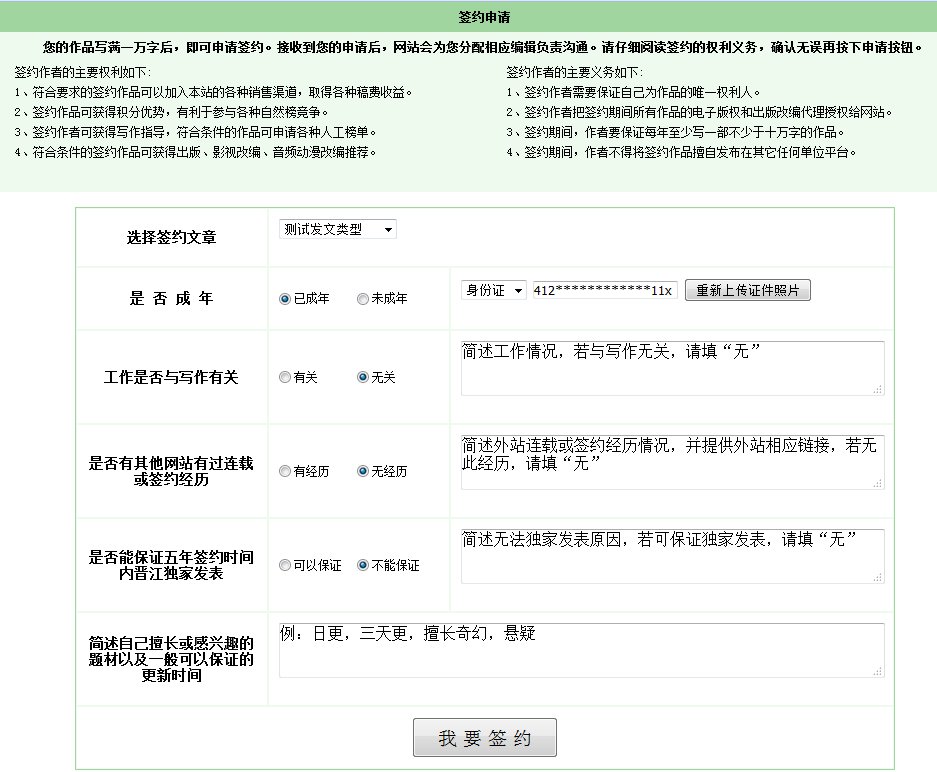Choose 可以保证 for five-year exclusive publishing
Image resolution: width=937 pixels, height=772 pixels.
pyautogui.click(x=285, y=565)
